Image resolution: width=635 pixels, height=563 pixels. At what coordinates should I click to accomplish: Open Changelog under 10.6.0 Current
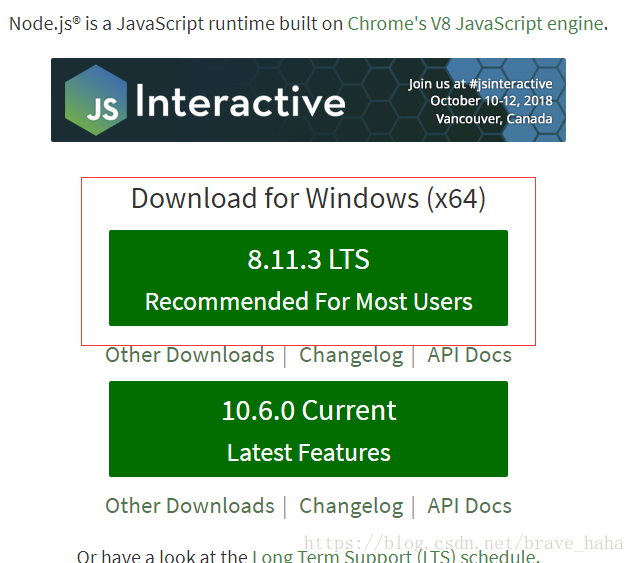click(351, 507)
